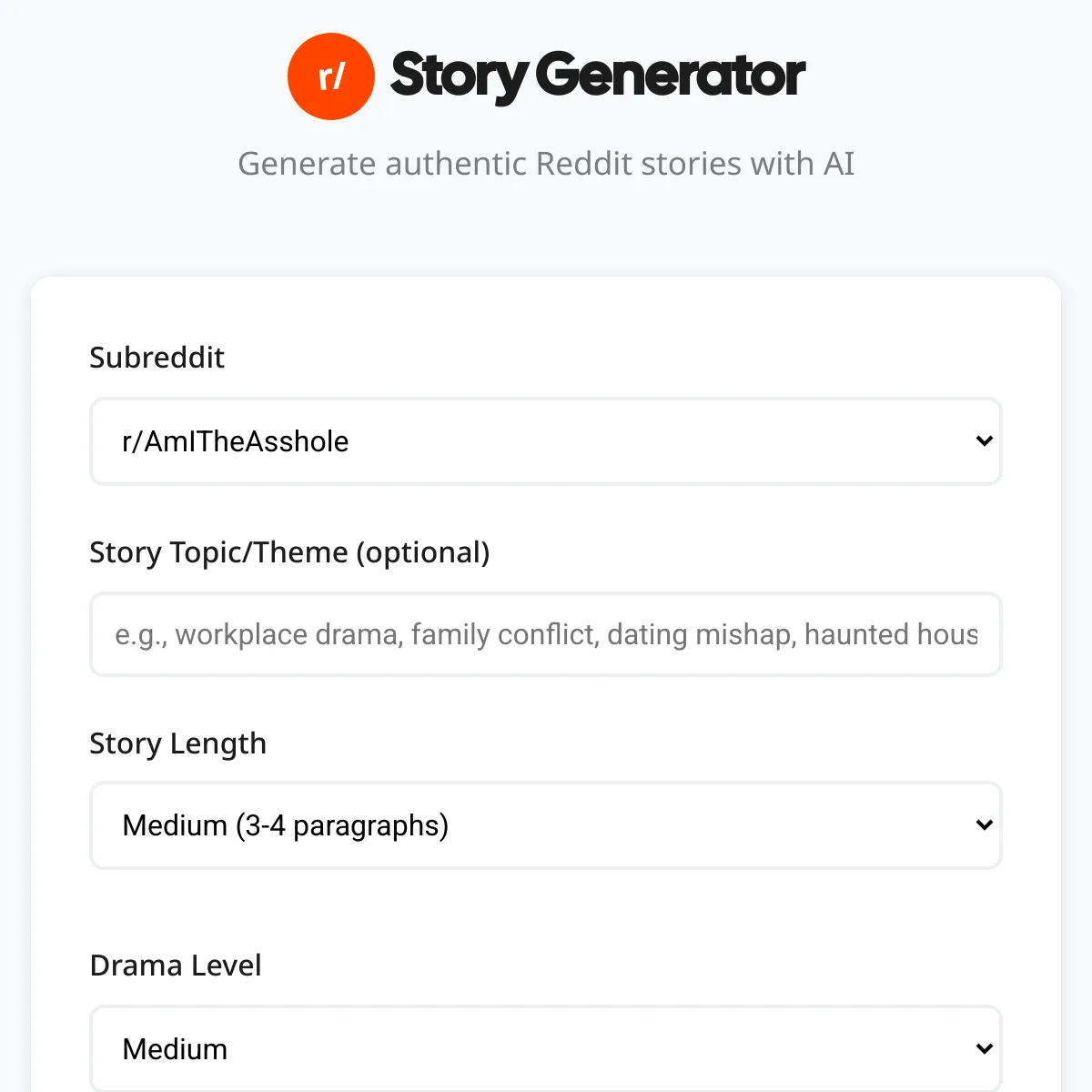Click the Drama Level field label
1092x1092 pixels.
coord(176,966)
